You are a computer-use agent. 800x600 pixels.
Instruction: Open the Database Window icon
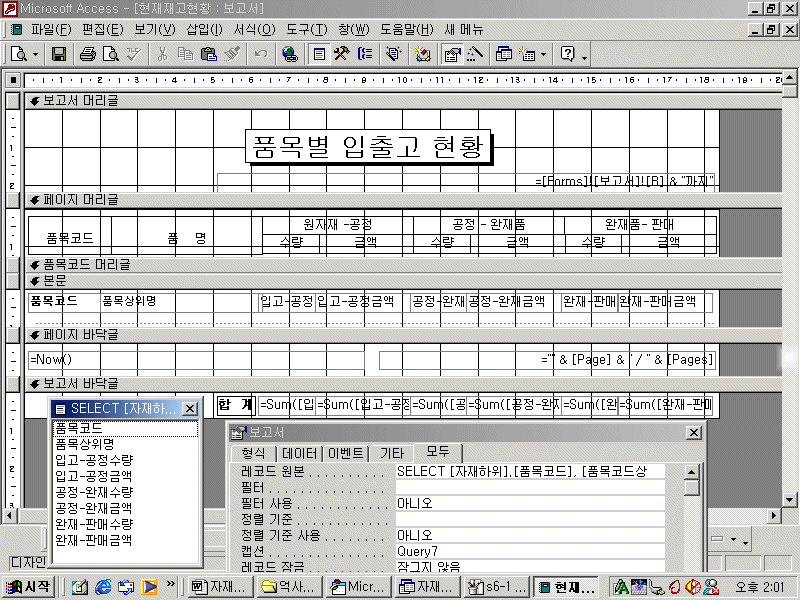(x=504, y=54)
